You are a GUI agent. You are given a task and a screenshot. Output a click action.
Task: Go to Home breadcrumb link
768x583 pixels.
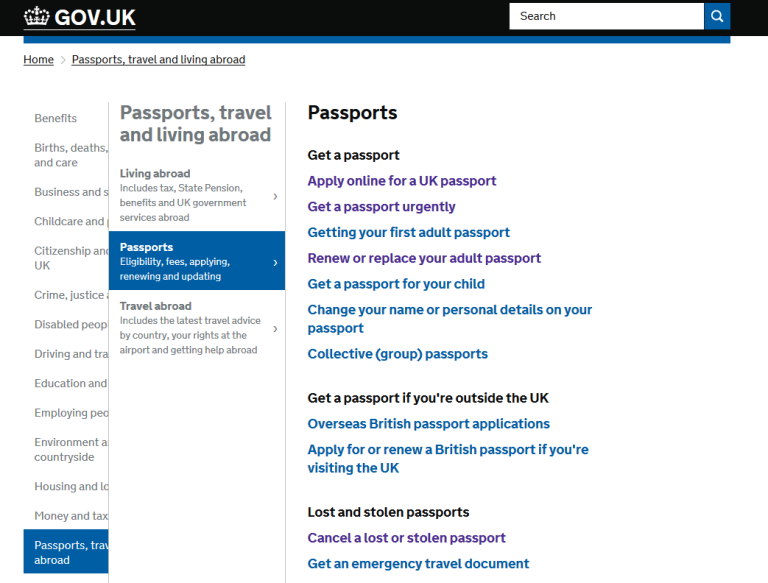tap(38, 60)
